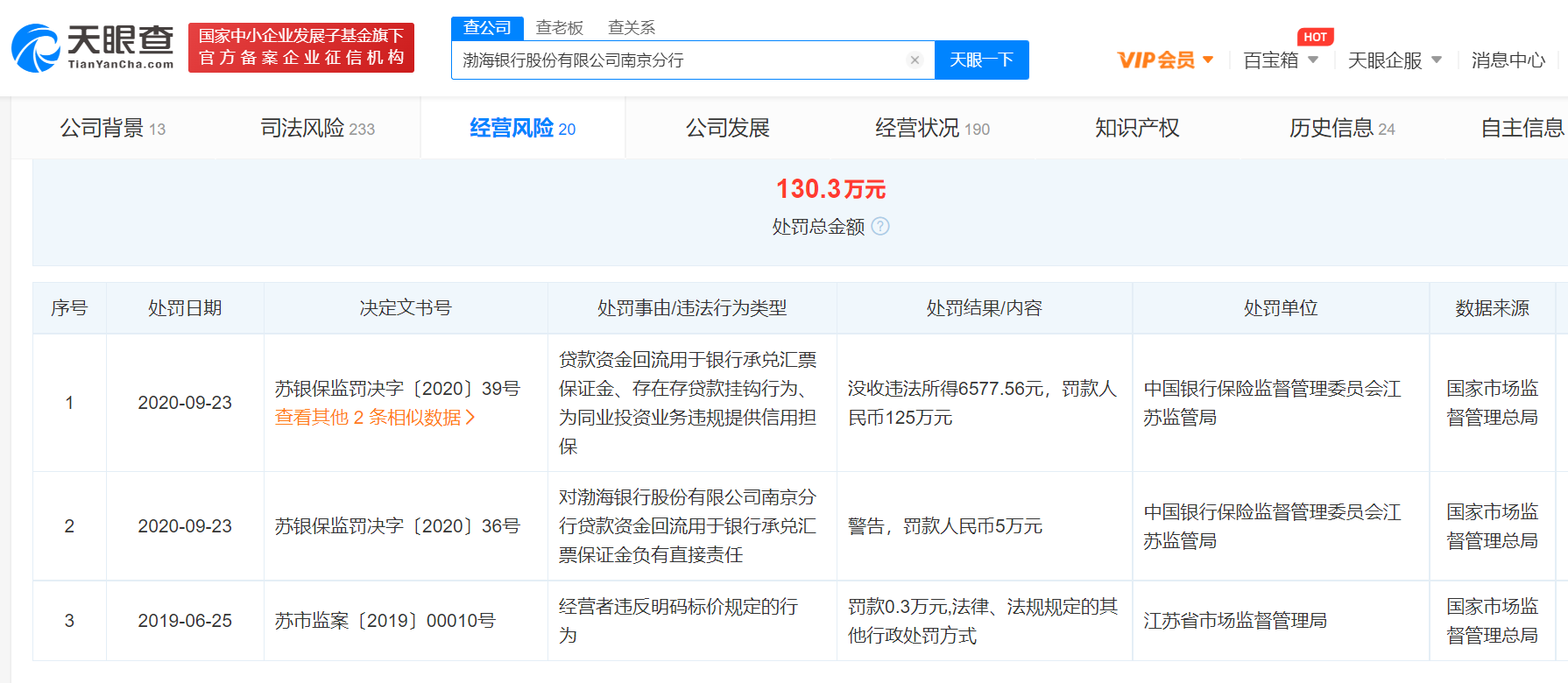Viewport: 1568px width, 683px height.
Task: Click the penalty result 没收违法所得6577.56元
Action: 947,389
